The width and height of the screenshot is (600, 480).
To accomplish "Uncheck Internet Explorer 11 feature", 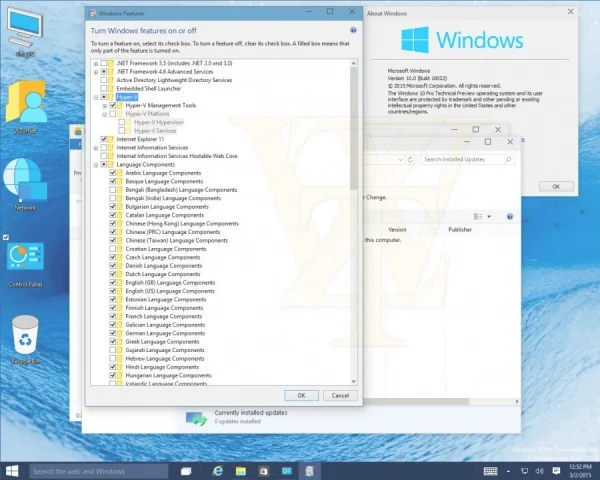I will pyautogui.click(x=104, y=139).
